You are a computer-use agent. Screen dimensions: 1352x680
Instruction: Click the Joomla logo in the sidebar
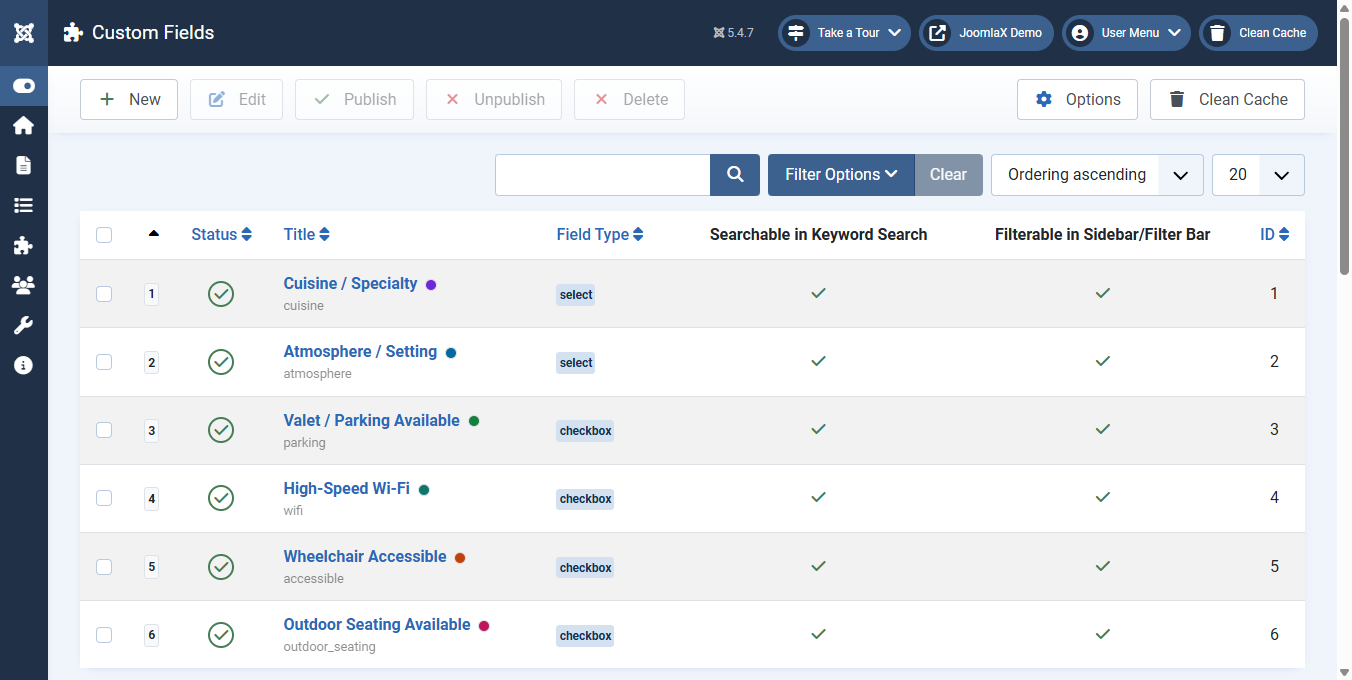24,33
